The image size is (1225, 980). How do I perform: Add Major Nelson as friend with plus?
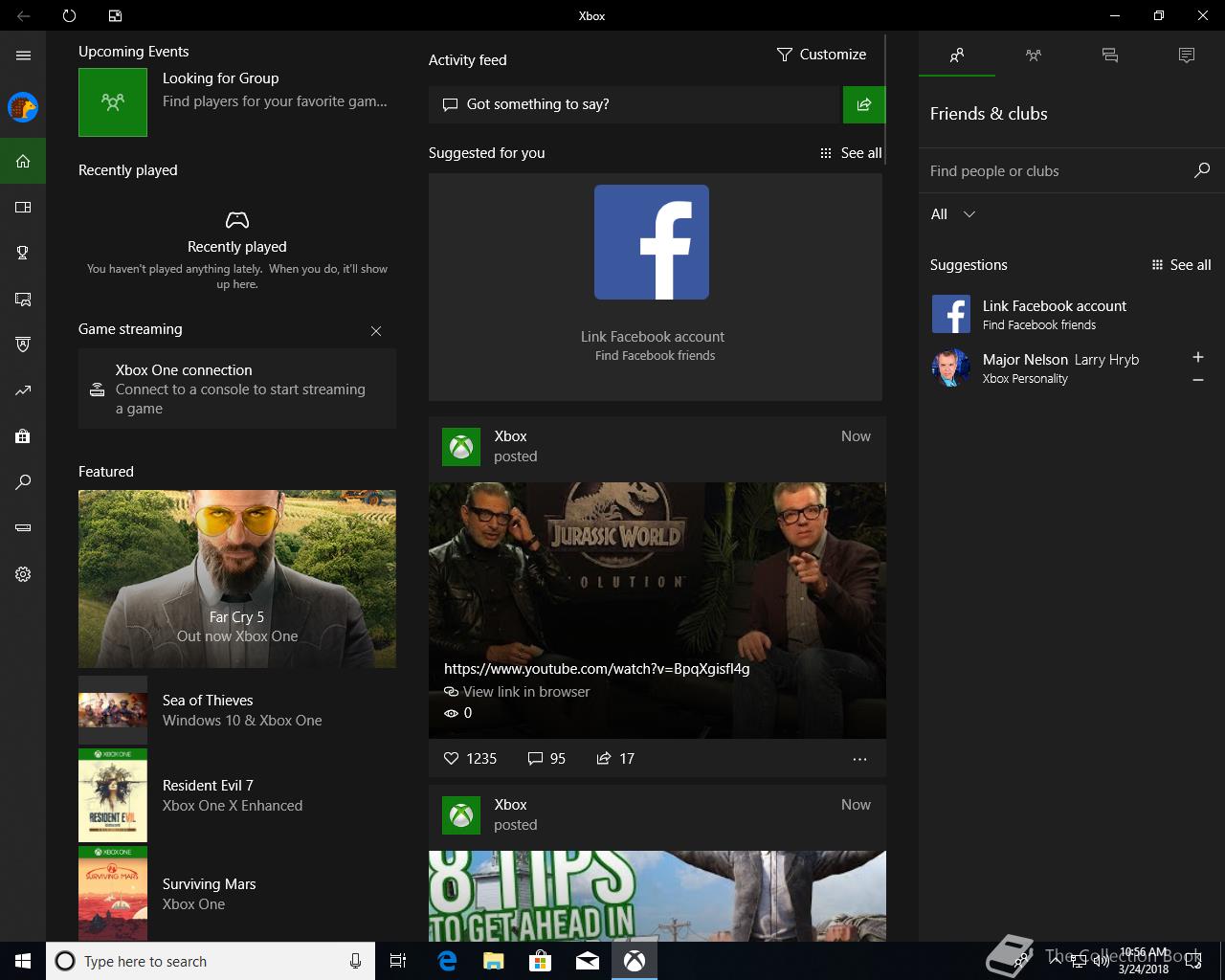pyautogui.click(x=1198, y=357)
